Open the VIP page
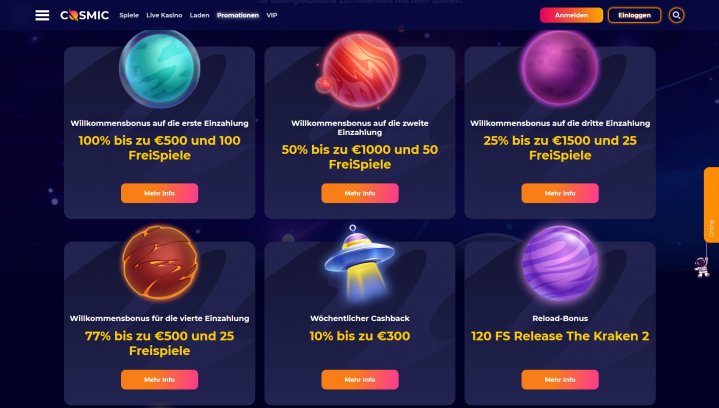Image resolution: width=719 pixels, height=408 pixels. (x=272, y=15)
